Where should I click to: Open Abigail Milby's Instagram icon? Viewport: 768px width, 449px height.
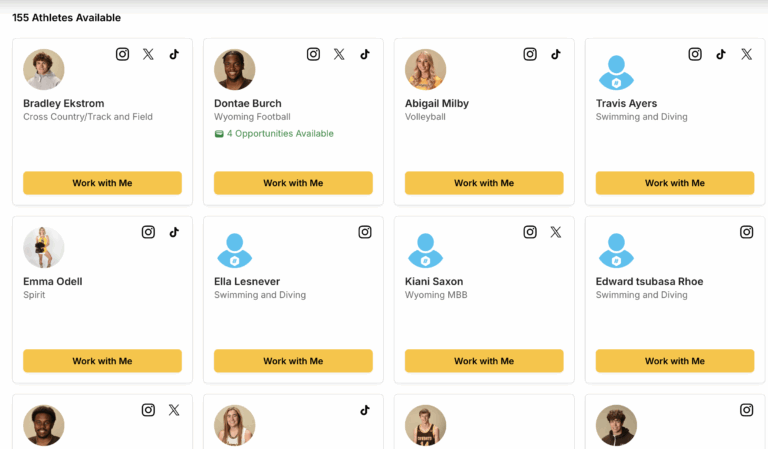(x=530, y=54)
